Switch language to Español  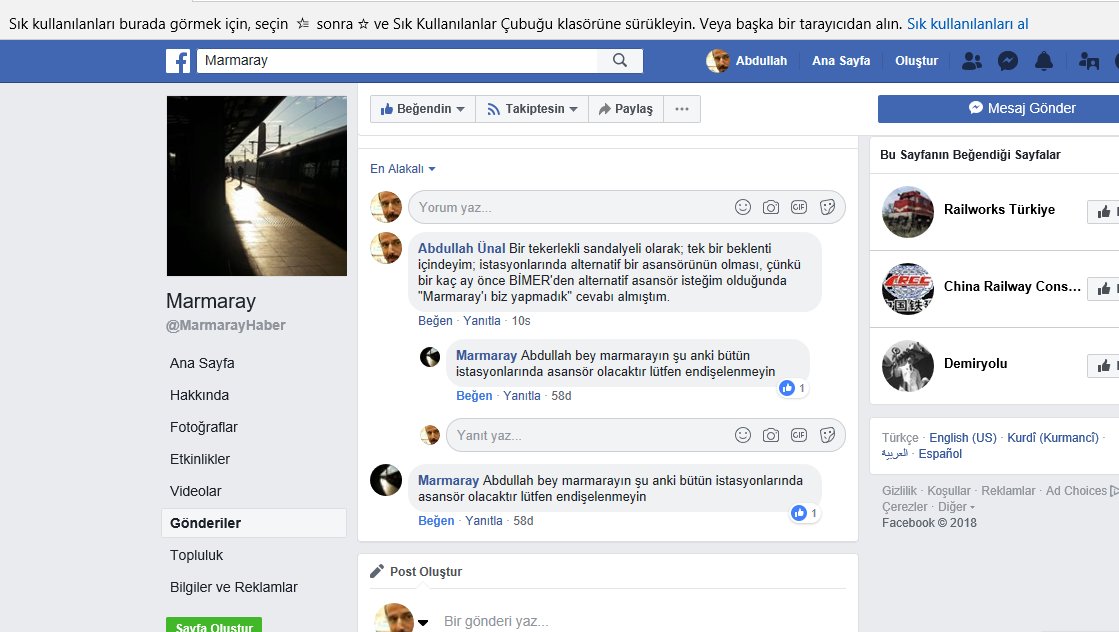(x=940, y=454)
